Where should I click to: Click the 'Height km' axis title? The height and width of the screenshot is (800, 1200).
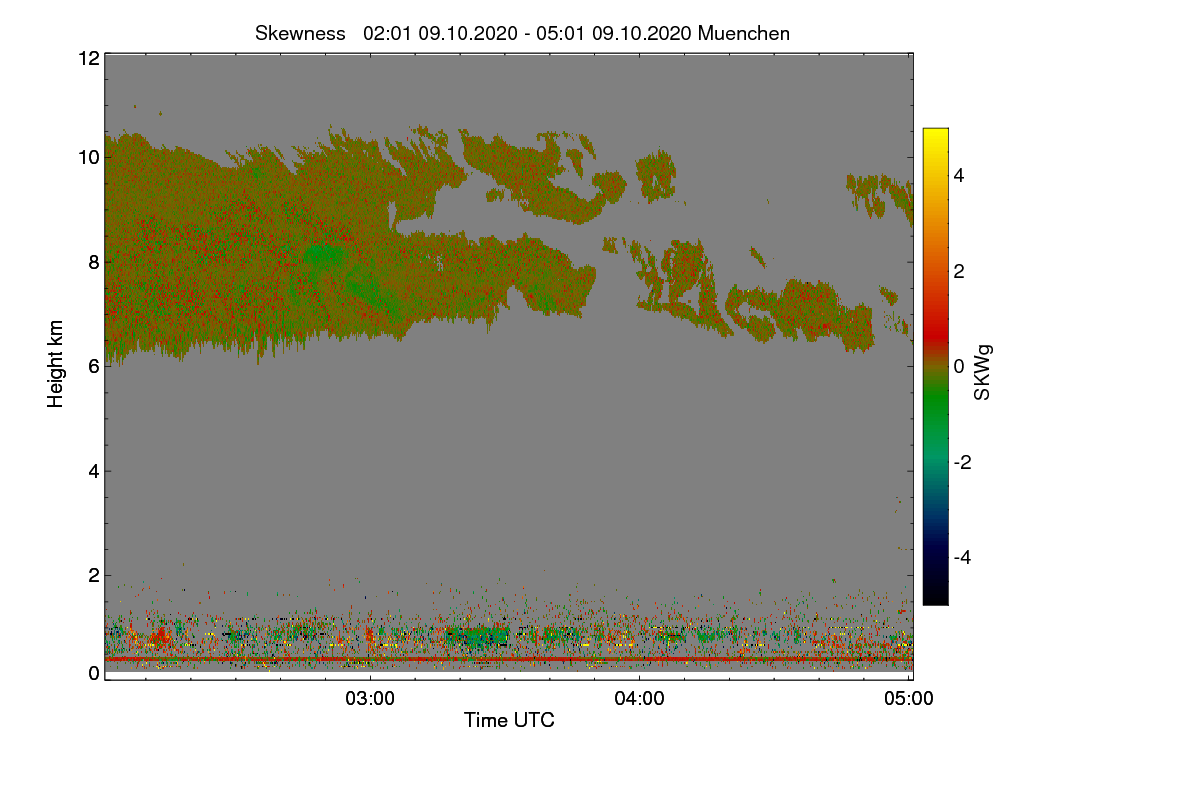click(x=56, y=363)
